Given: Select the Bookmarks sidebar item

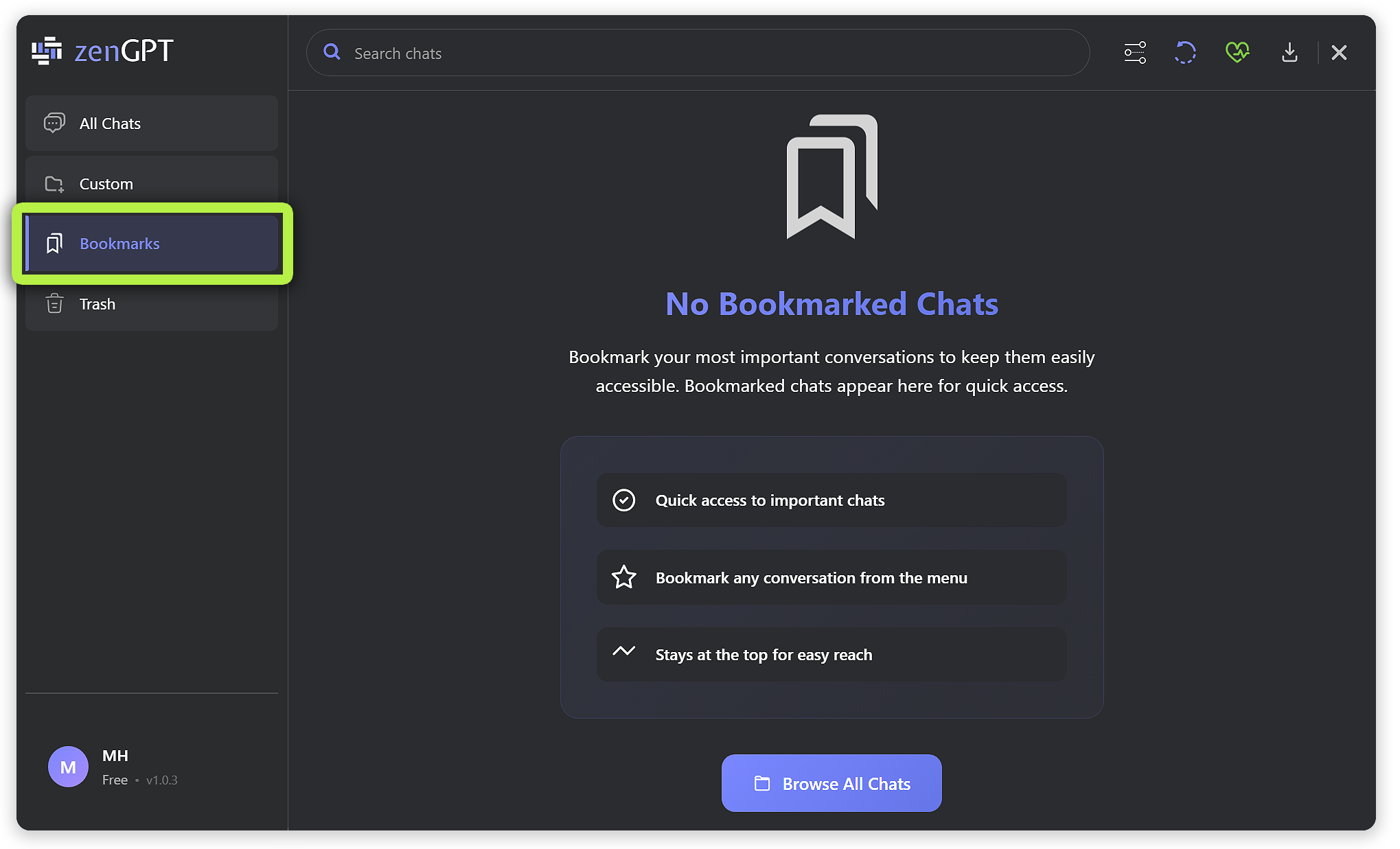Looking at the screenshot, I should coord(152,244).
